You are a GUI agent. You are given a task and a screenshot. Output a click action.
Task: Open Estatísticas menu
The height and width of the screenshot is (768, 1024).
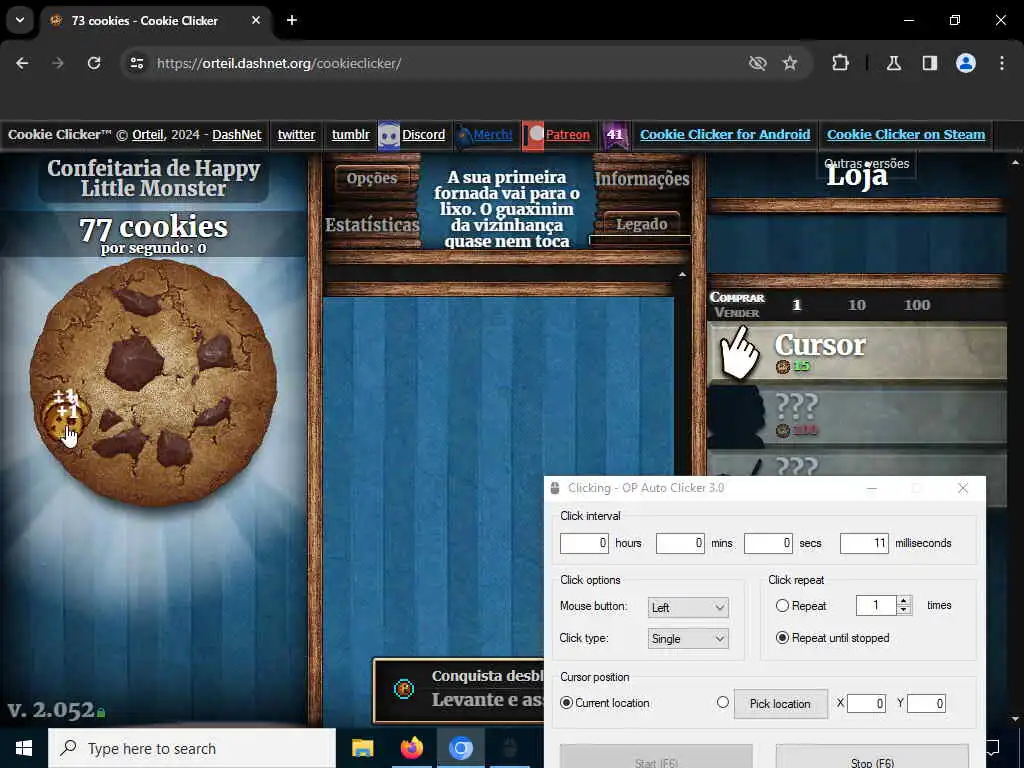(x=372, y=224)
